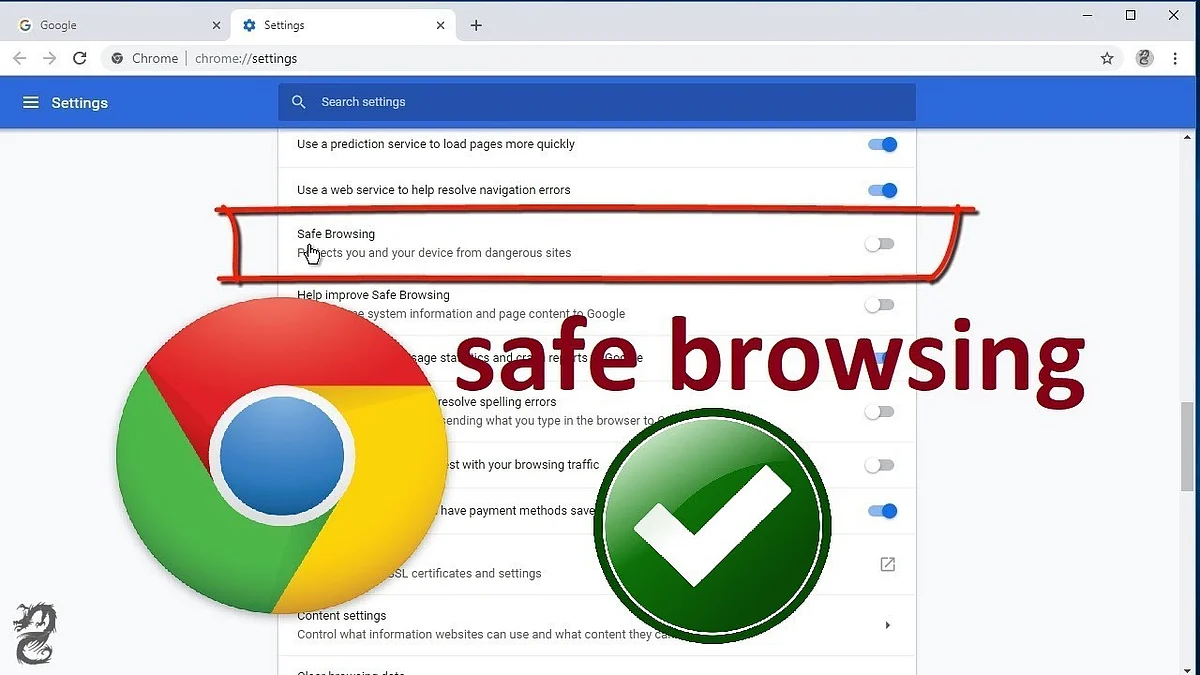Click the profile avatar icon

pyautogui.click(x=1145, y=59)
